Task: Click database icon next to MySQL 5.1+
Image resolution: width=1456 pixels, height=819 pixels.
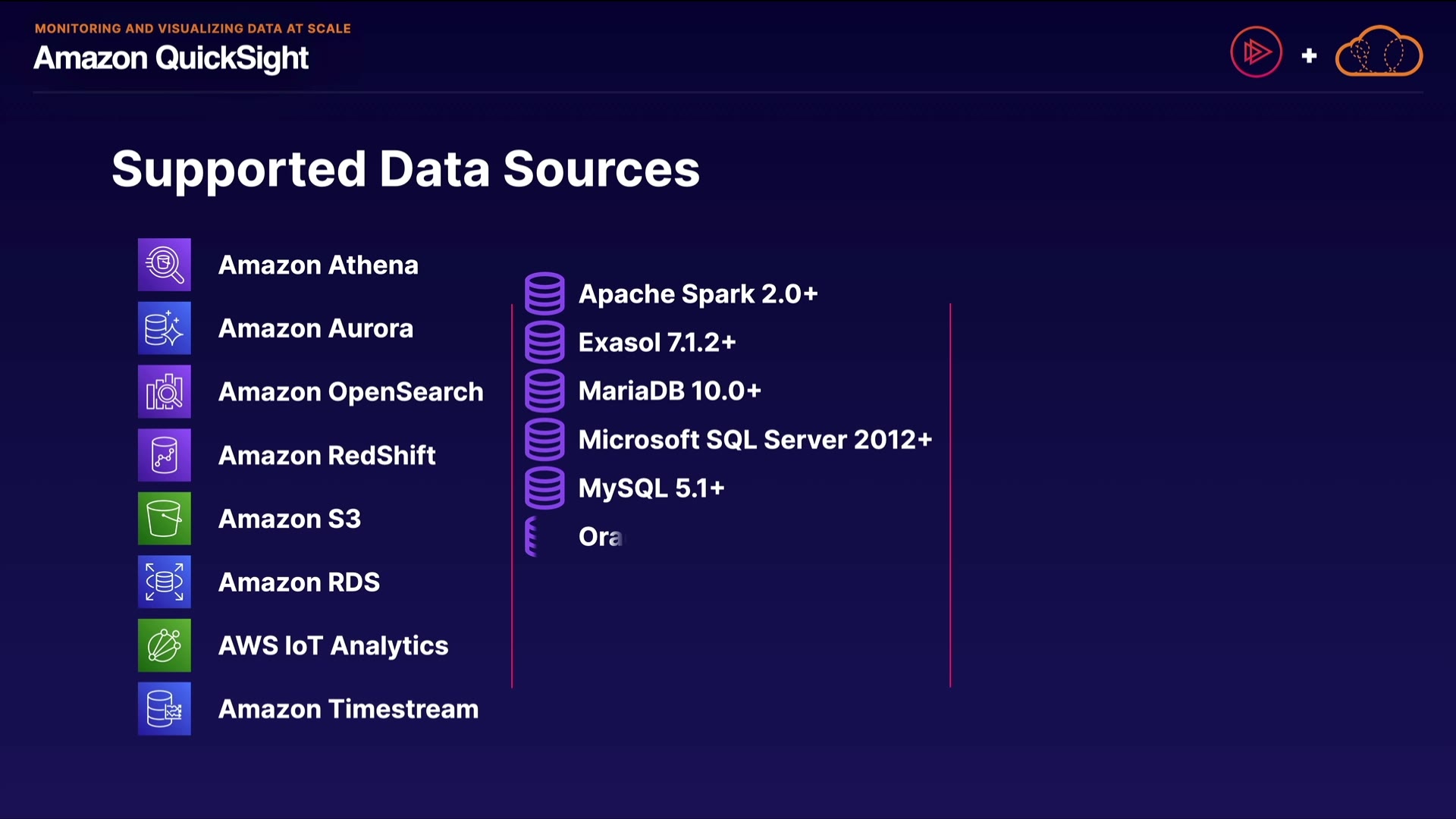Action: coord(544,488)
